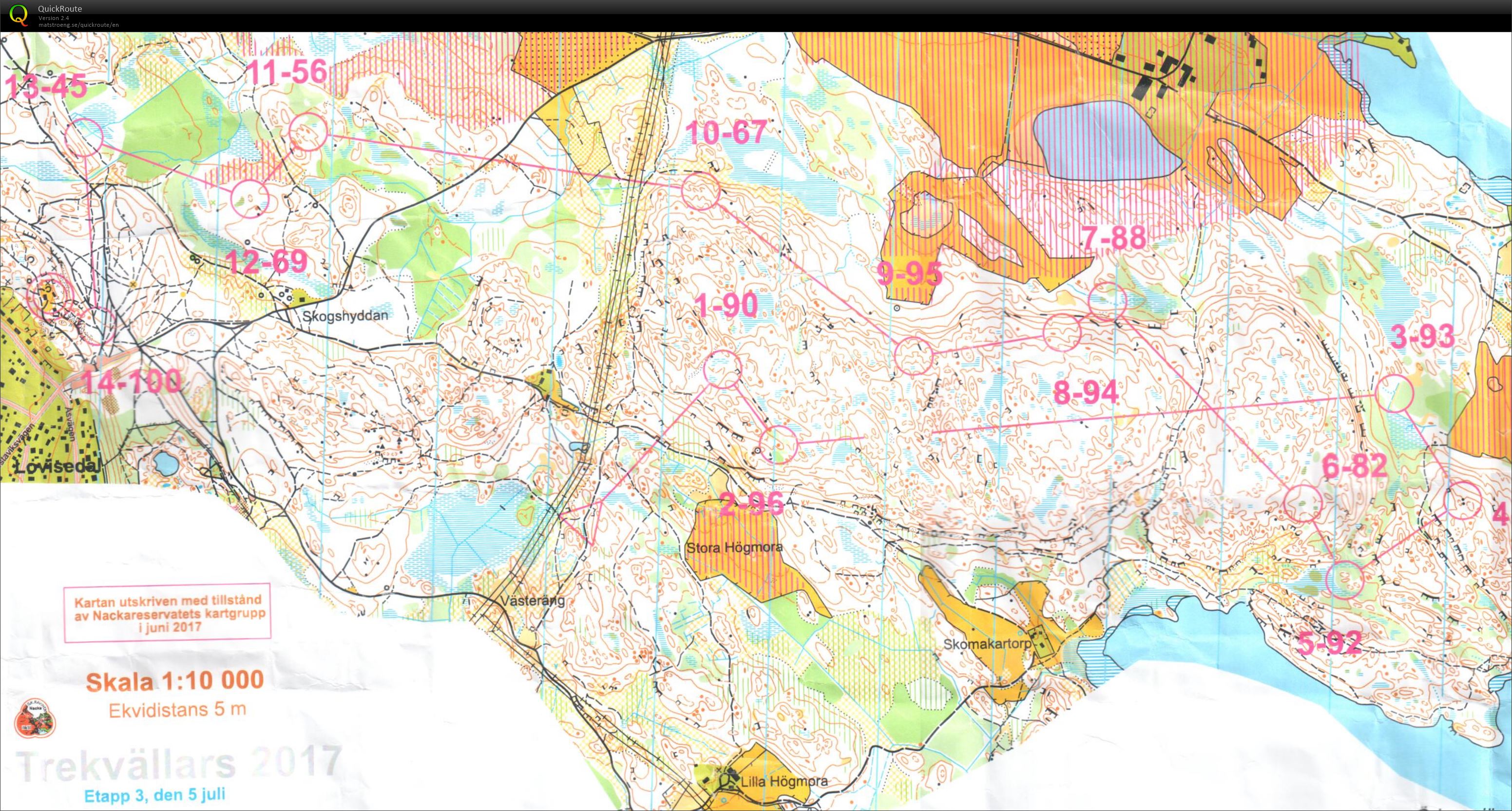Select control circle 11-56
Viewport: 1512px width, 811px height.
(307, 131)
